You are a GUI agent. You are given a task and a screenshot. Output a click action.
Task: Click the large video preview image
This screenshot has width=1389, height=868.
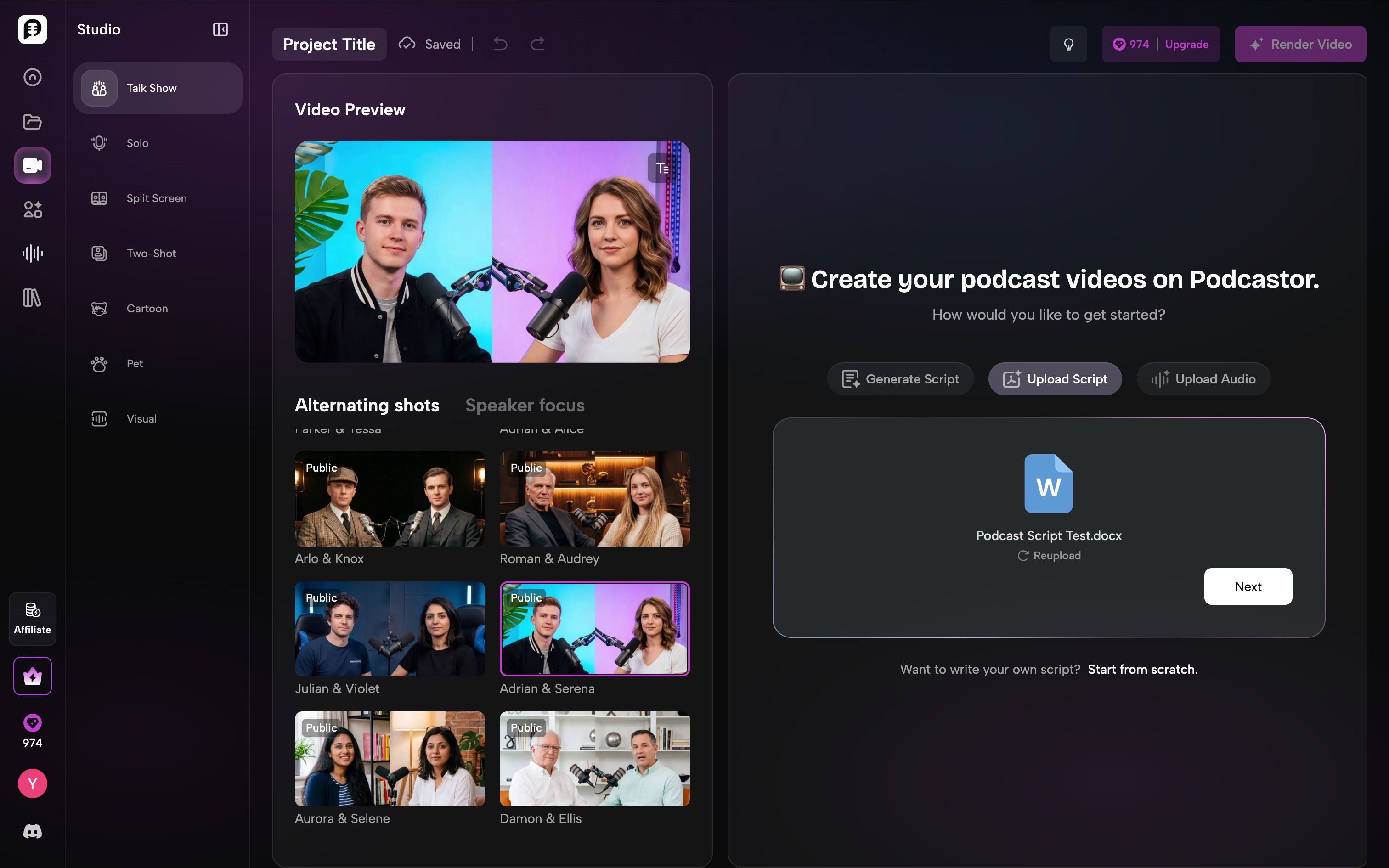(x=492, y=252)
